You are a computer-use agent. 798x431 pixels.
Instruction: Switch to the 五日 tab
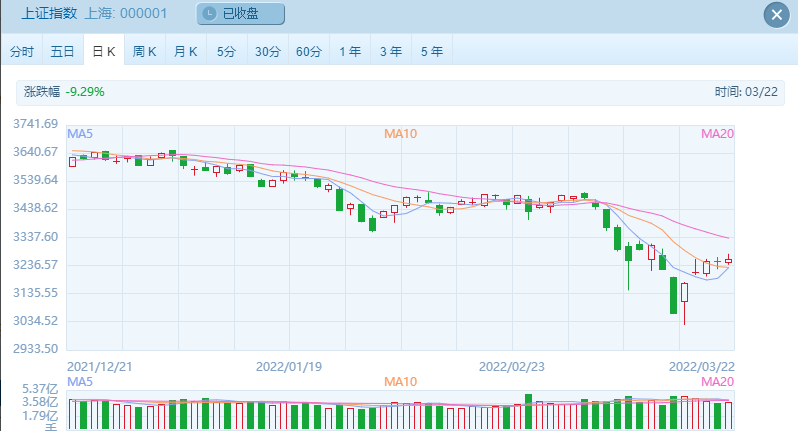(63, 51)
